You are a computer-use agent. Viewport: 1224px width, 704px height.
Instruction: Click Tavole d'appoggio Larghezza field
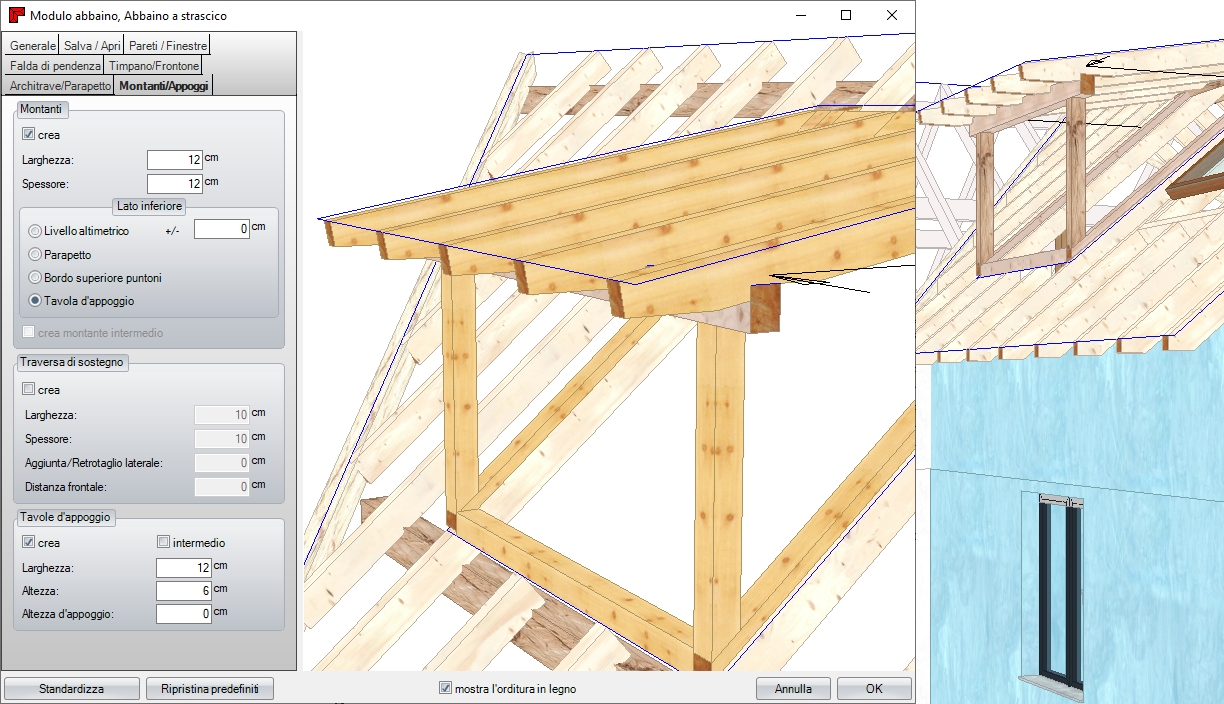point(183,568)
